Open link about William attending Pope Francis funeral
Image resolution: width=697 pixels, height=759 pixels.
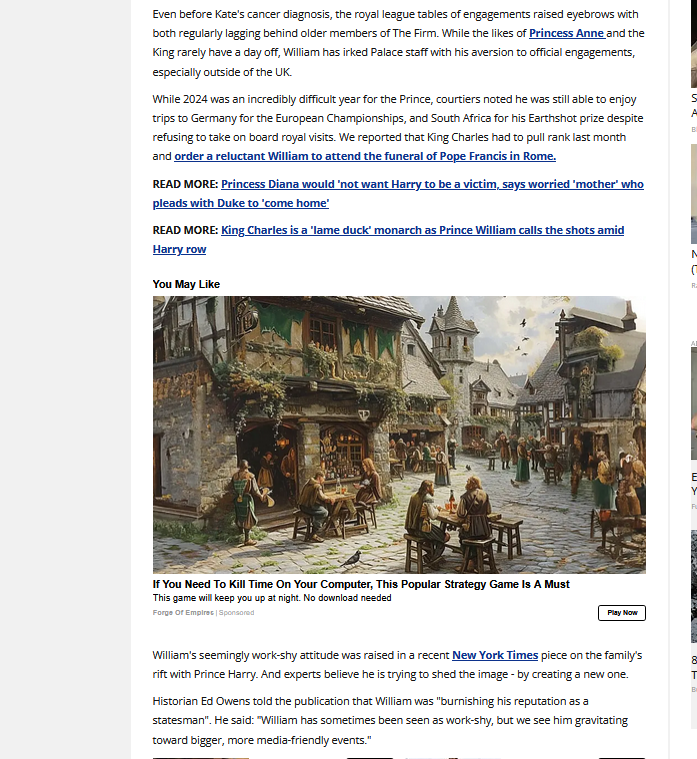(x=365, y=156)
